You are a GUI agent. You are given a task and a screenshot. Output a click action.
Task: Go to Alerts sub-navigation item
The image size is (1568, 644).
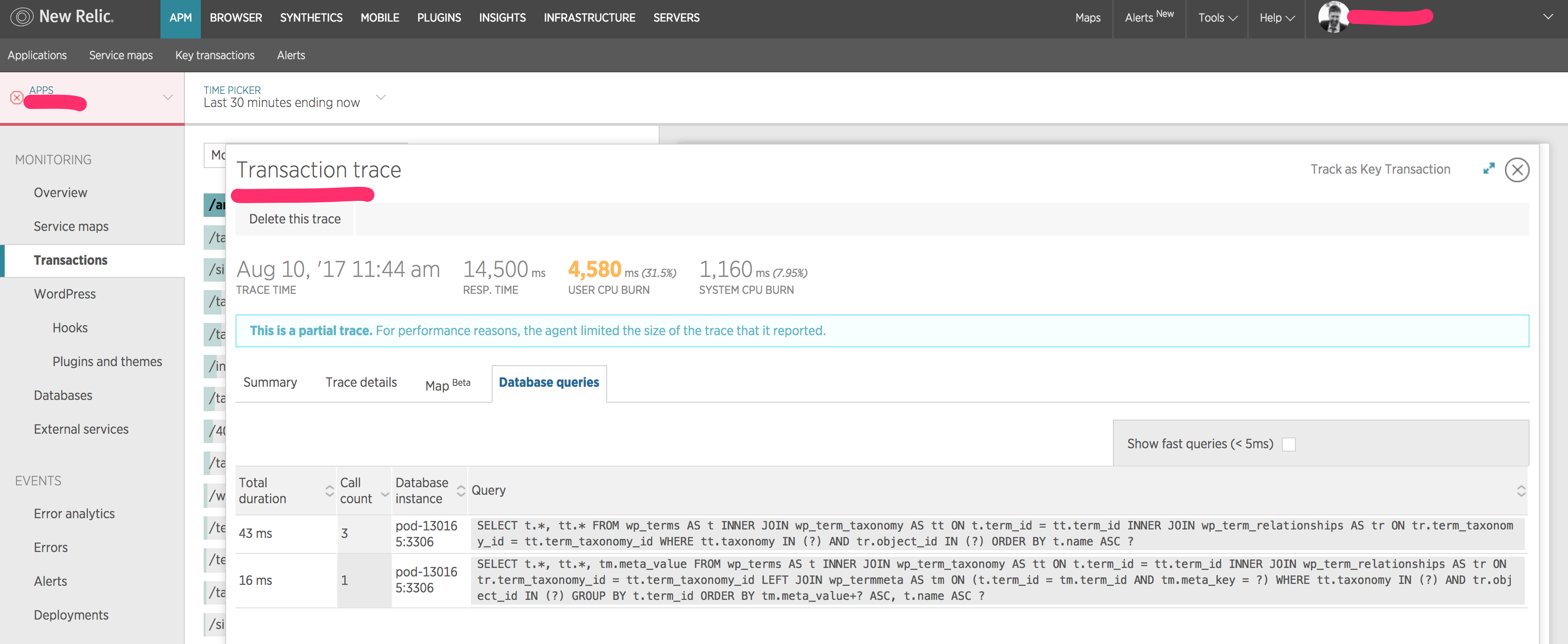click(x=291, y=55)
